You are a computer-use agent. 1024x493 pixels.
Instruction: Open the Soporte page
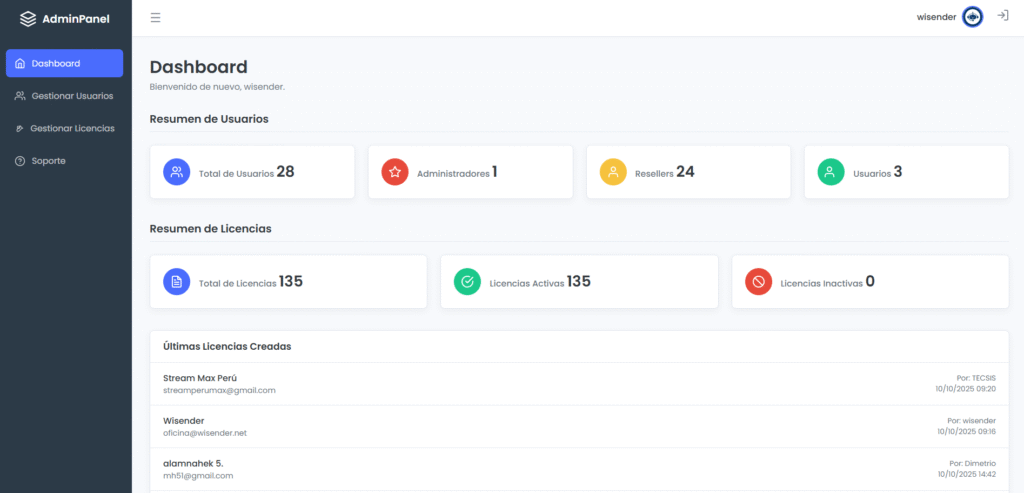click(65, 161)
